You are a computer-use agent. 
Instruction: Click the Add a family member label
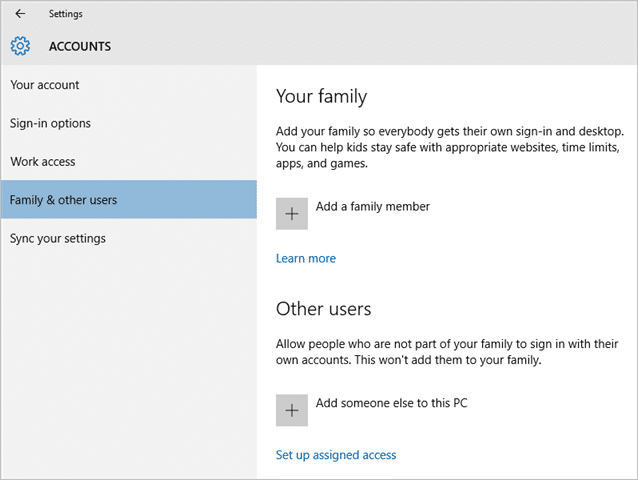(372, 206)
